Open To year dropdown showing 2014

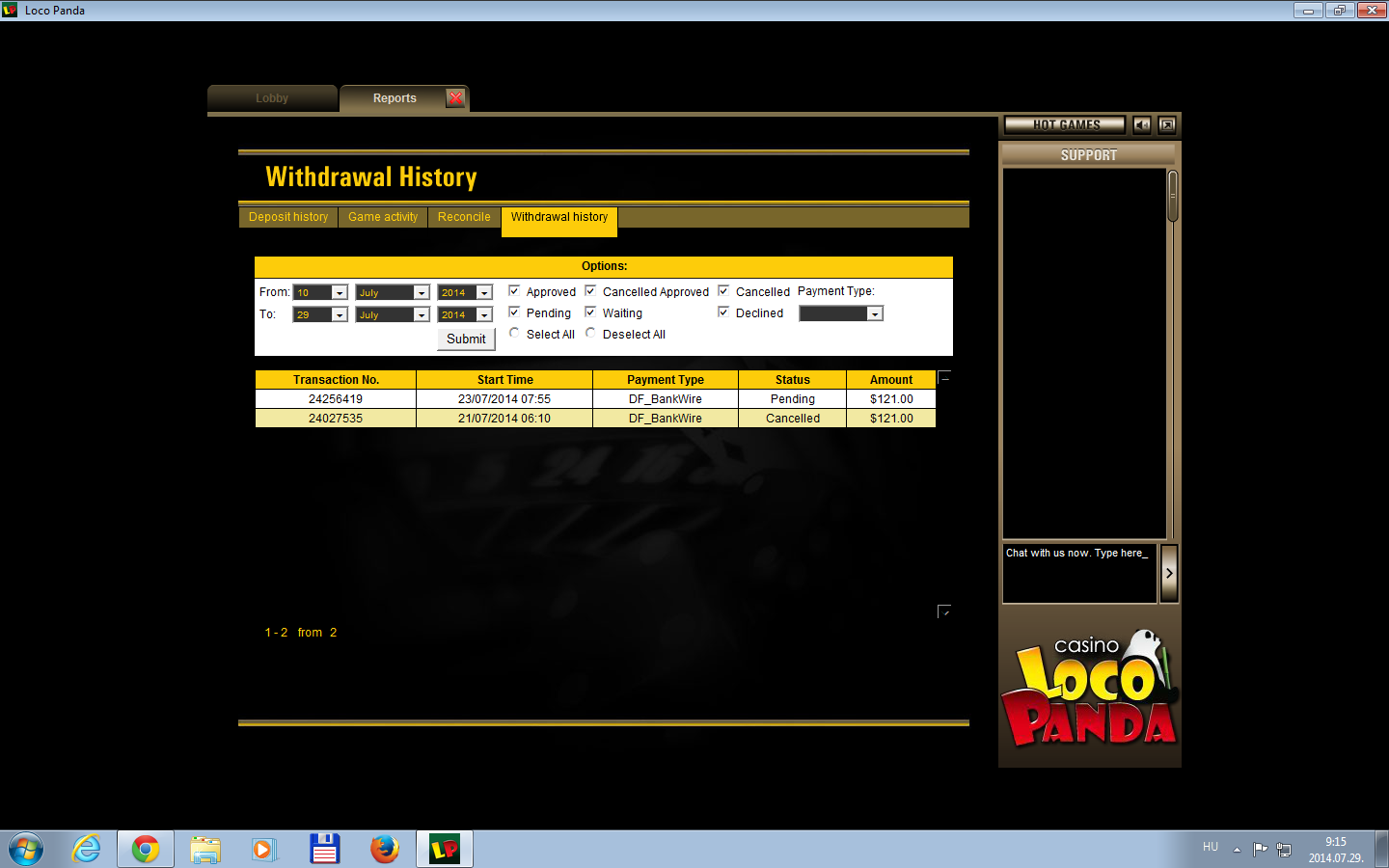click(x=465, y=314)
